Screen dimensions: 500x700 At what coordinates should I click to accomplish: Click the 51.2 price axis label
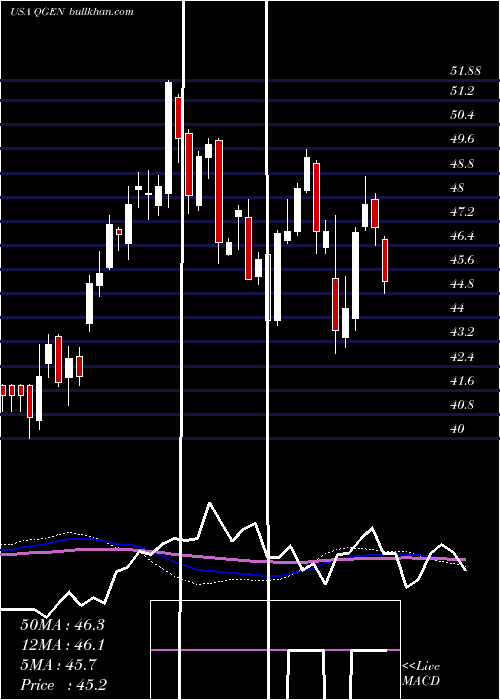point(462,91)
